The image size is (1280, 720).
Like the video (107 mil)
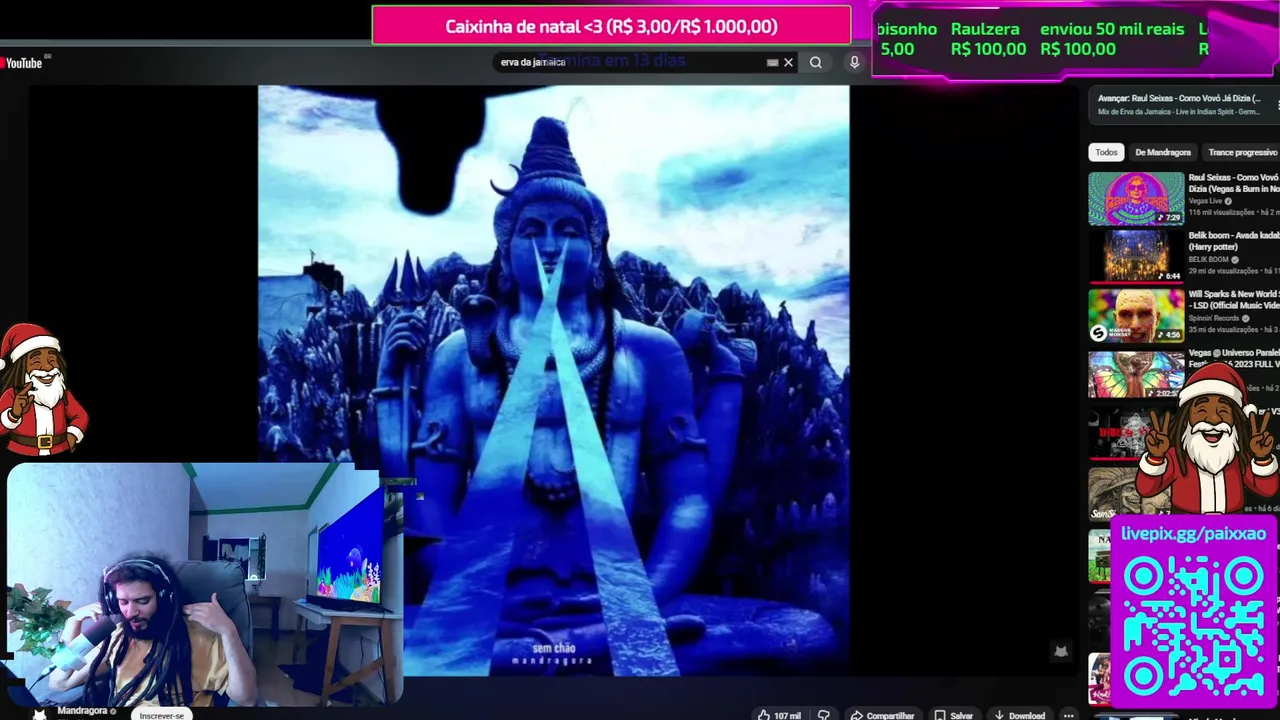(x=779, y=715)
